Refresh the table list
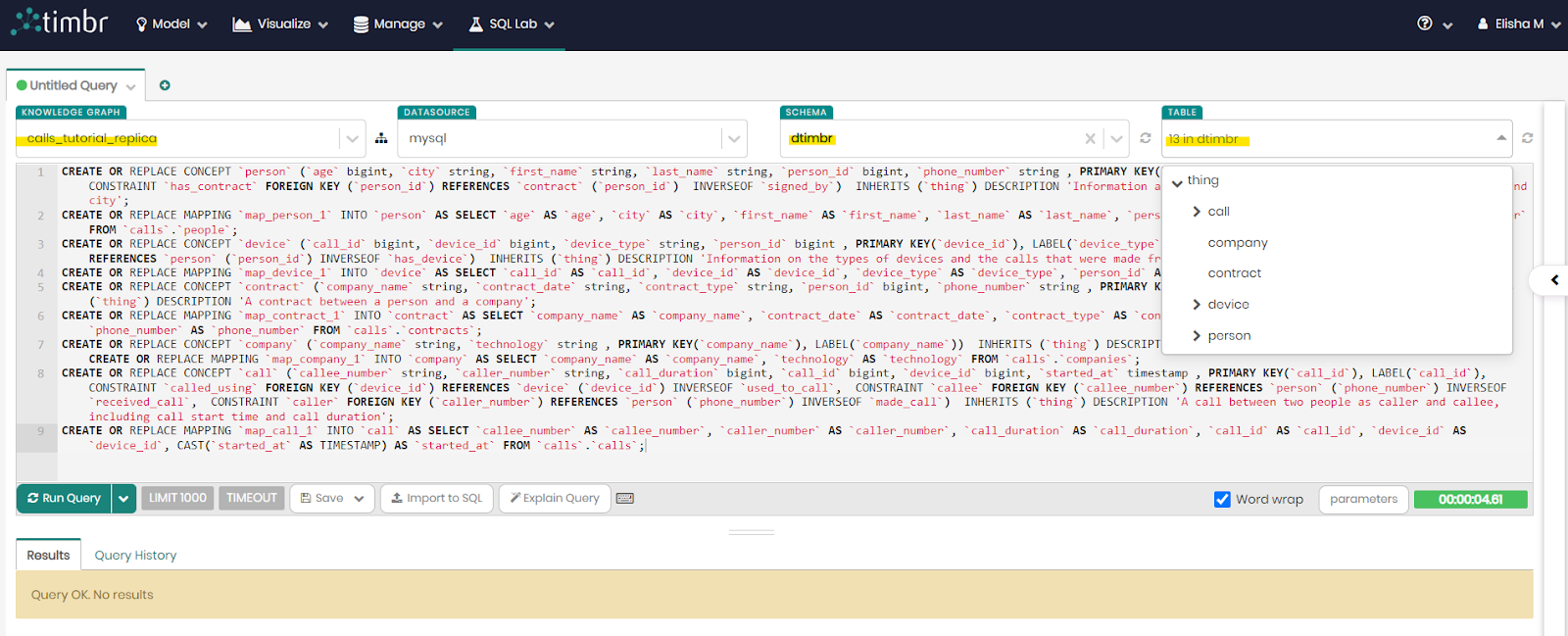Viewport: 1568px width, 636px height. click(1527, 139)
